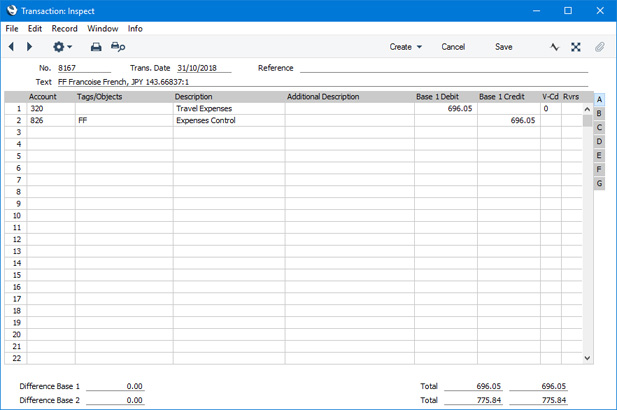
Task: Open the Record menu
Action: coord(64,29)
